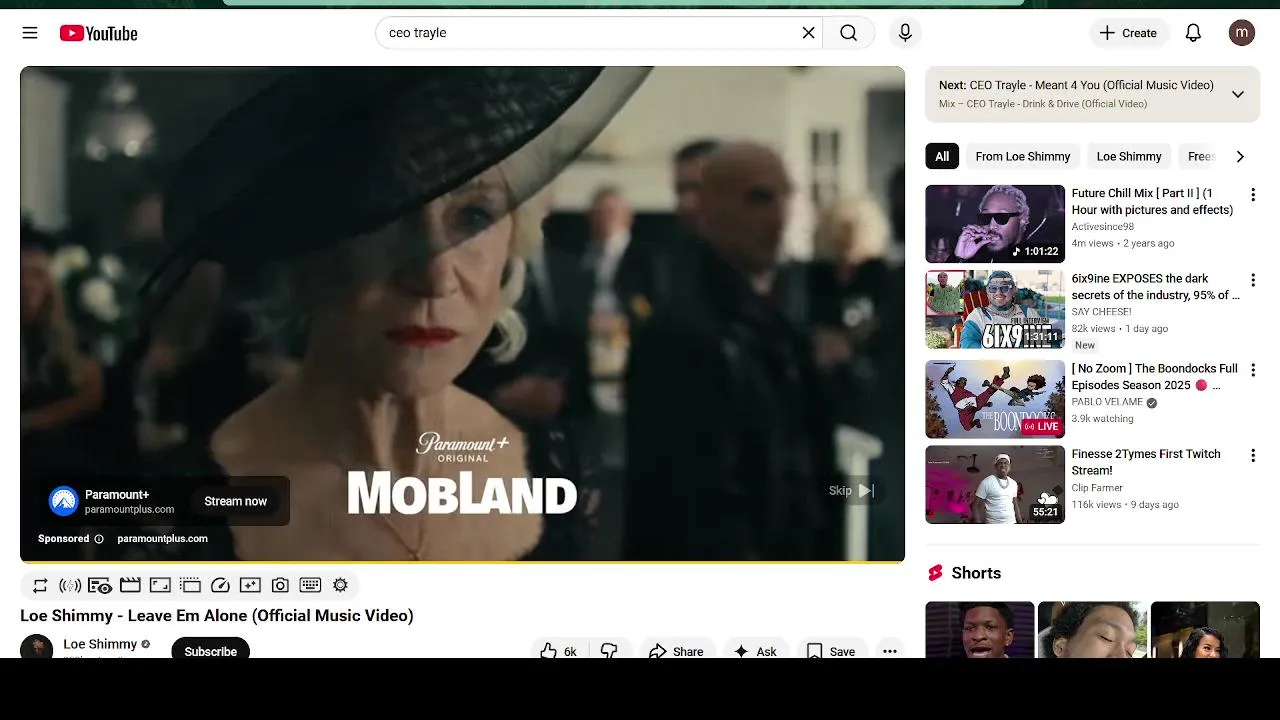Open the notifications bell
Viewport: 1280px width, 720px height.
[x=1193, y=33]
